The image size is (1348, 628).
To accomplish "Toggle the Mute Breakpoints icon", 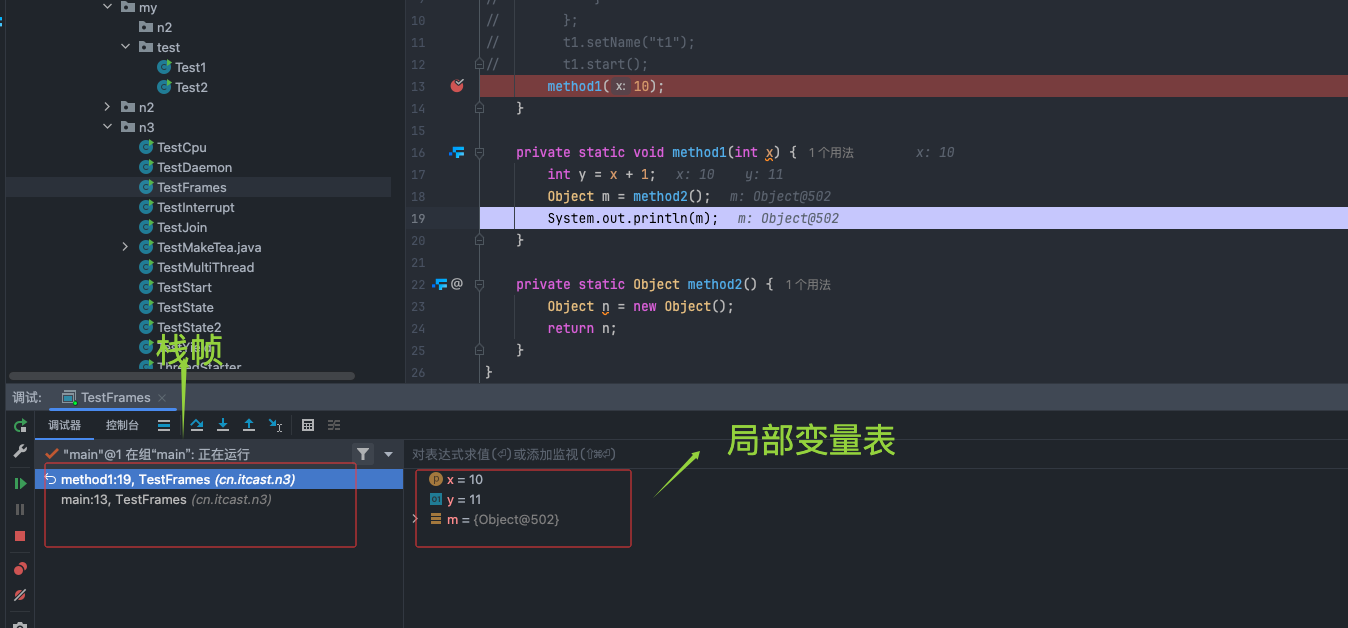I will [20, 595].
